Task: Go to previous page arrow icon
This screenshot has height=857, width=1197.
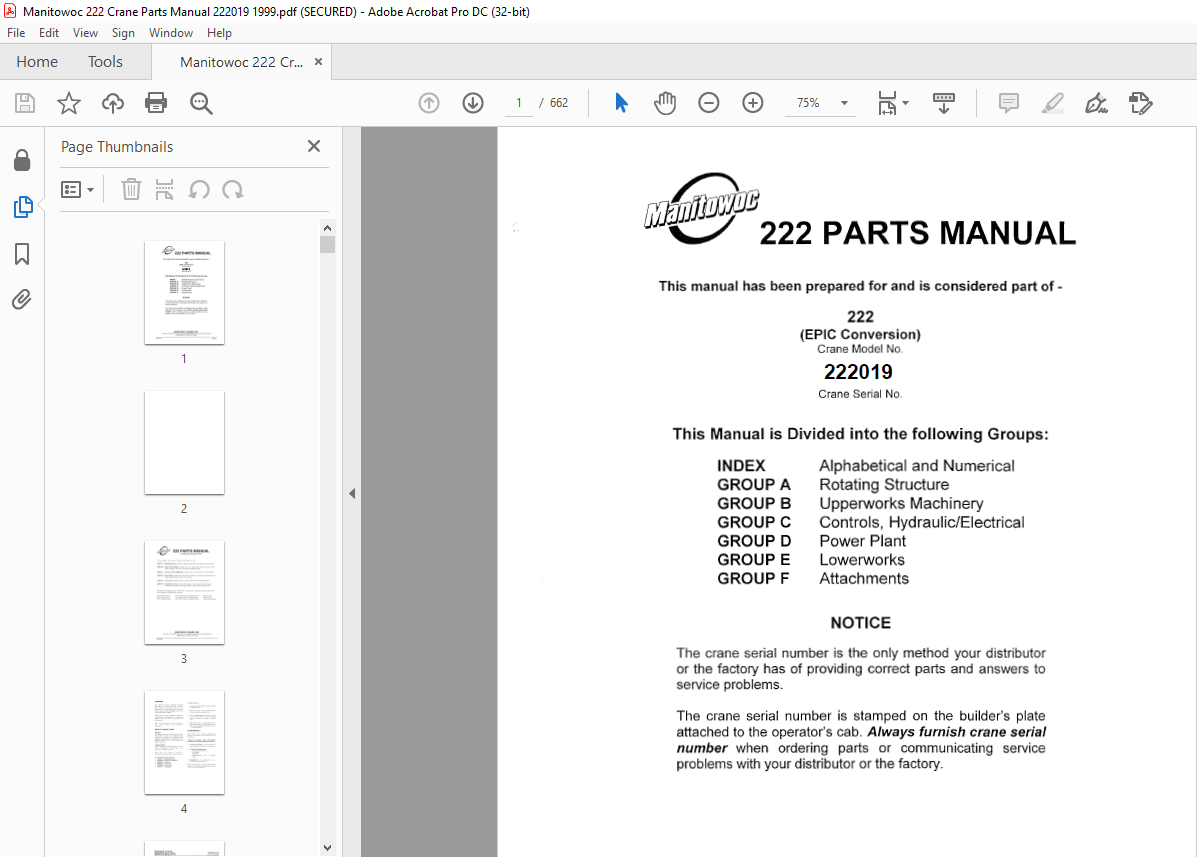Action: pos(429,103)
